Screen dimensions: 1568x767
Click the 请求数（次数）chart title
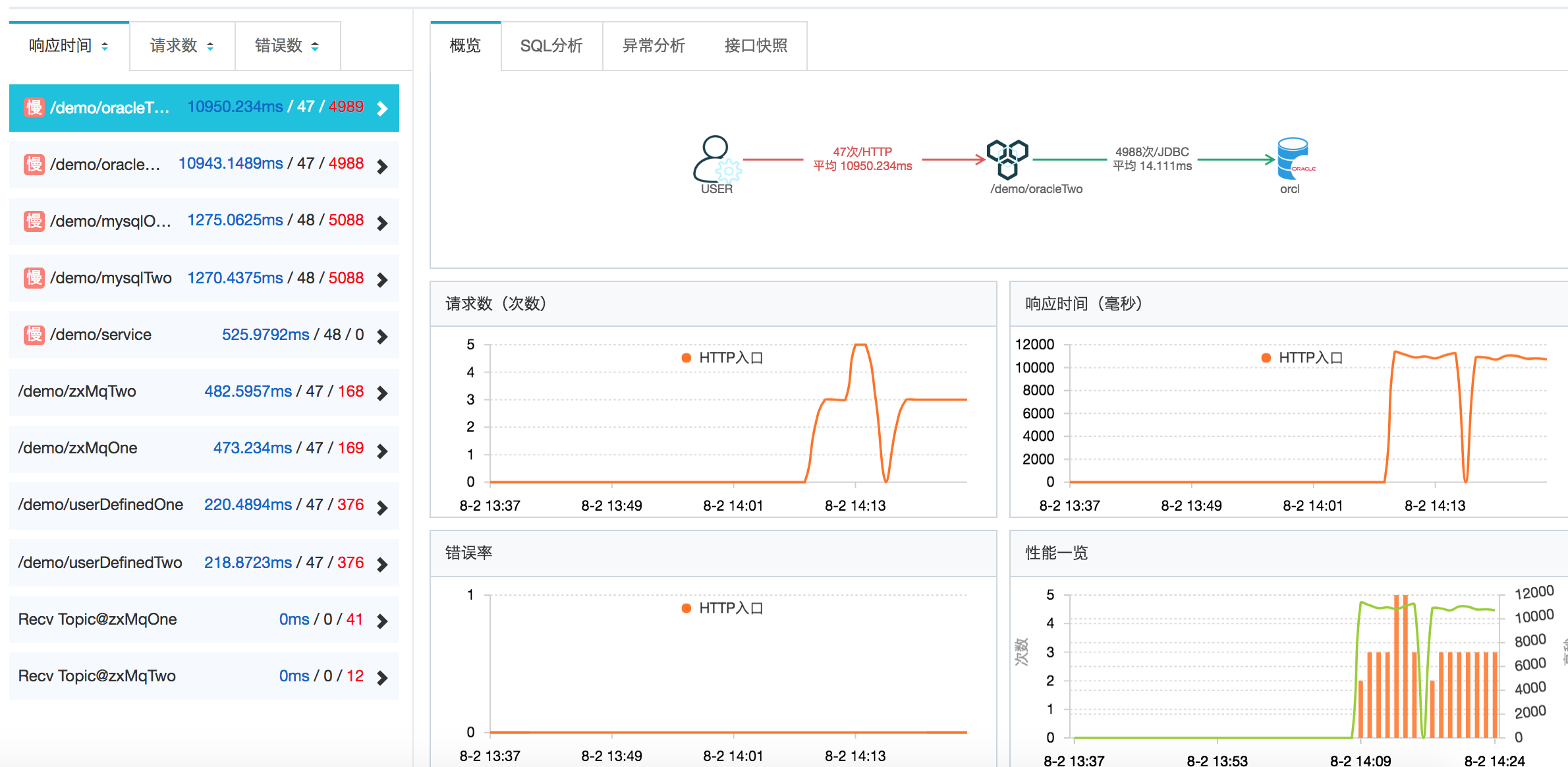point(496,304)
